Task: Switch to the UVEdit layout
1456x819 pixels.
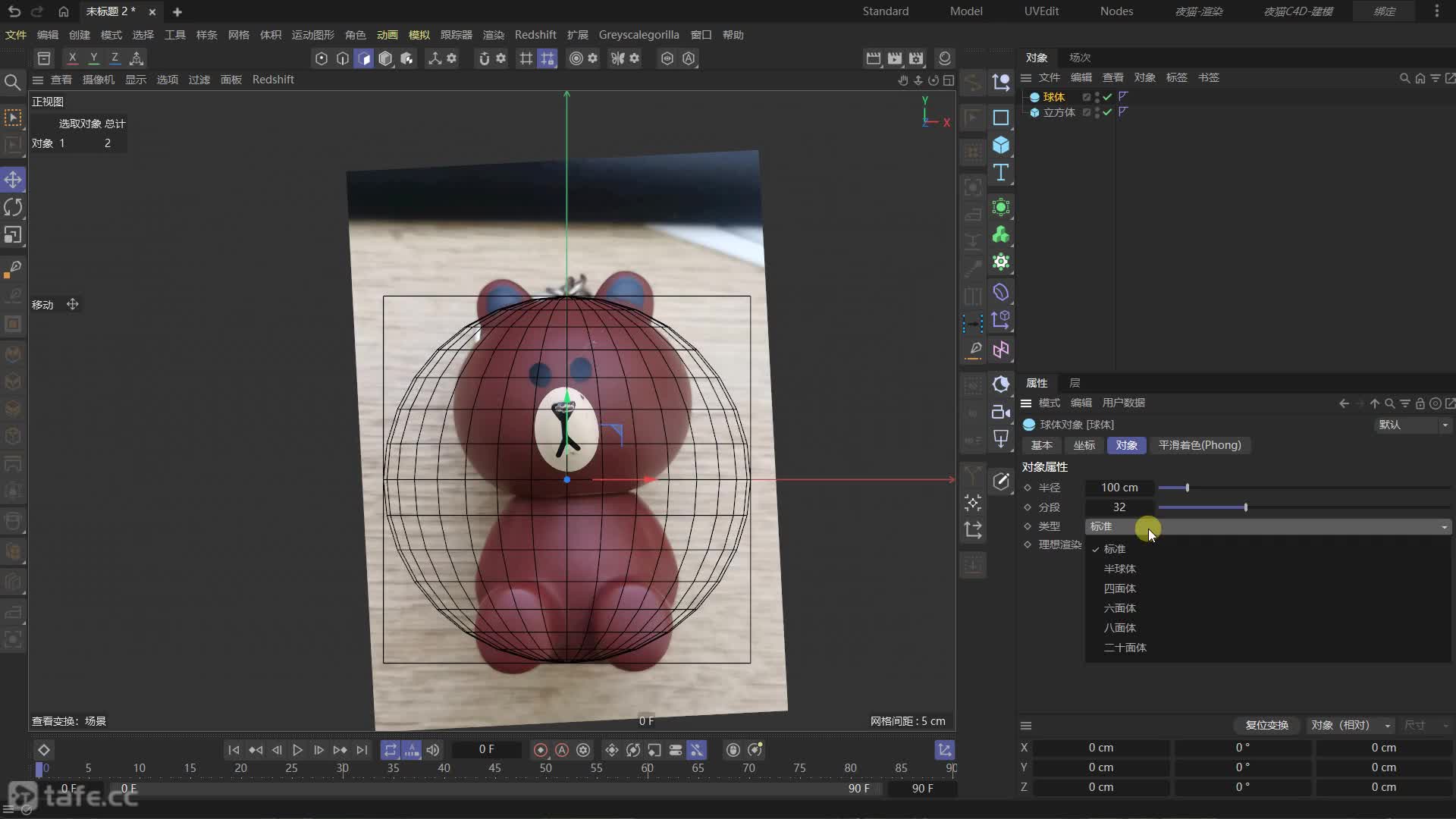Action: [1041, 11]
